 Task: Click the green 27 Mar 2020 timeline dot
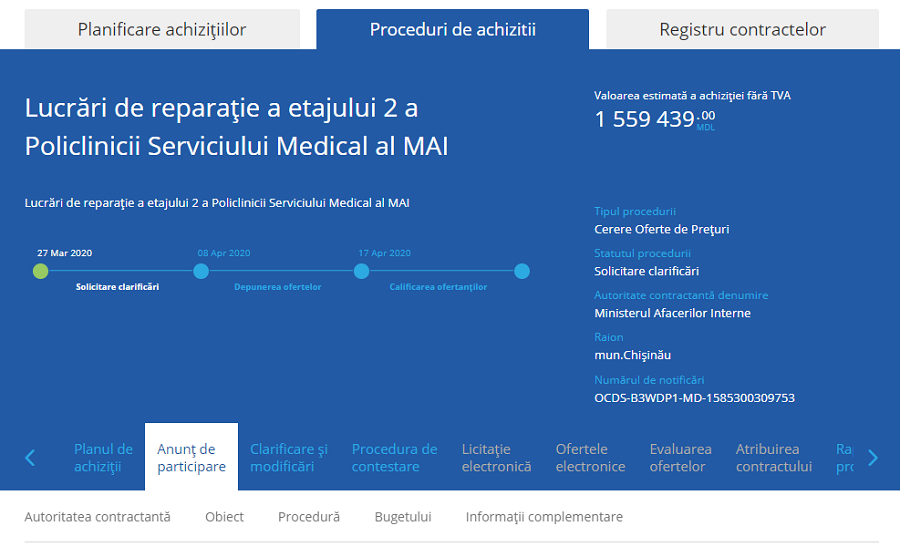pyautogui.click(x=40, y=271)
